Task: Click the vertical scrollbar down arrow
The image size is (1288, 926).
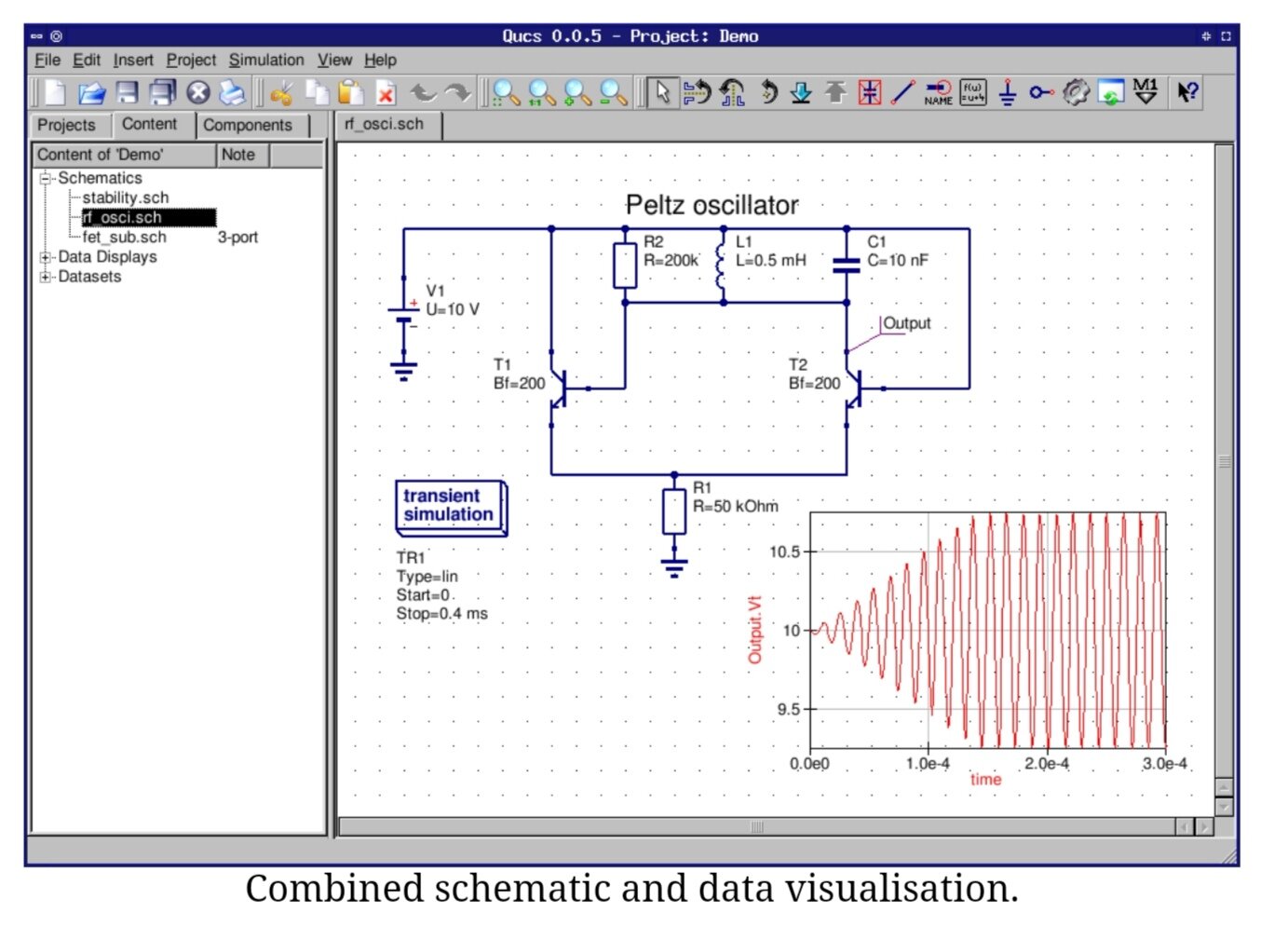Action: (1224, 807)
